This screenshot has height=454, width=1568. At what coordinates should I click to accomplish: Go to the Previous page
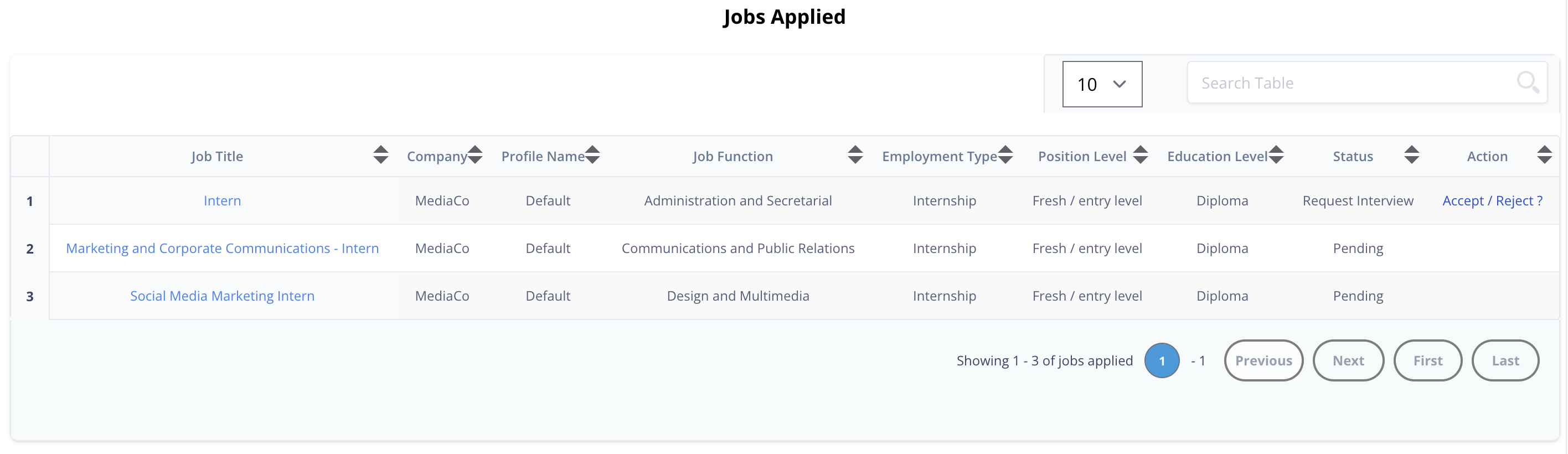pos(1263,361)
